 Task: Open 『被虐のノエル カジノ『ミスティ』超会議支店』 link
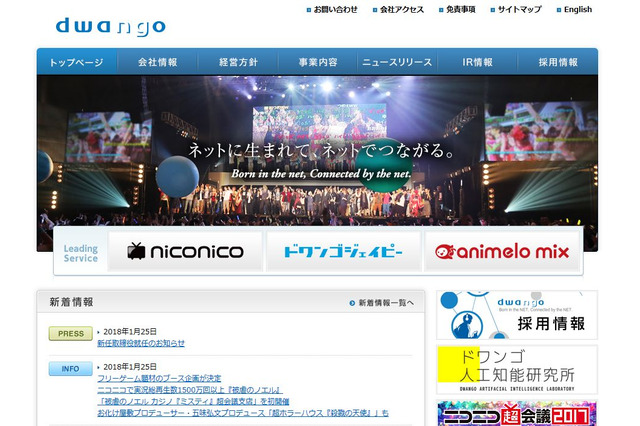193,401
